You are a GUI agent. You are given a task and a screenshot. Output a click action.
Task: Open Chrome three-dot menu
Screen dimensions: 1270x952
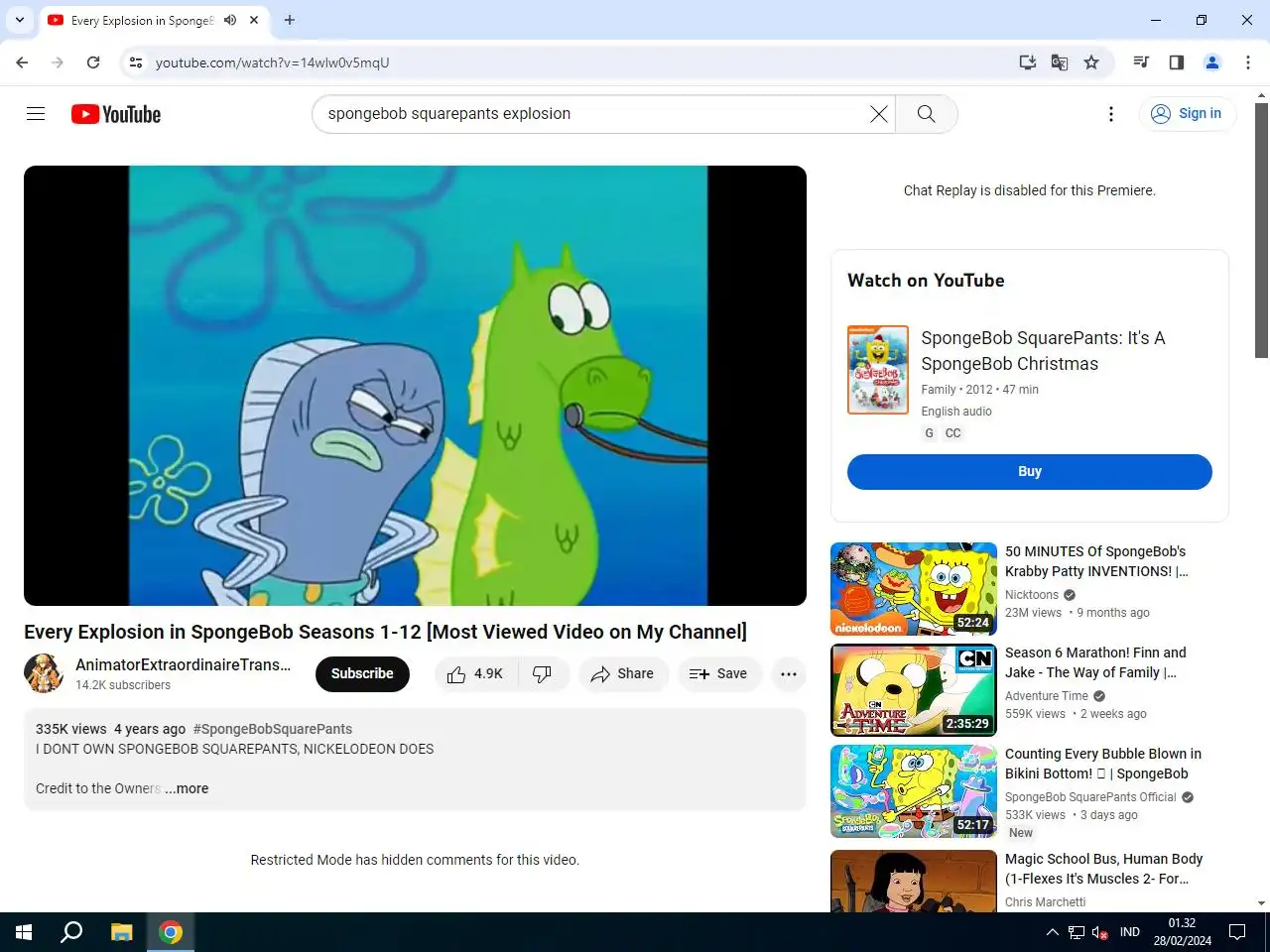tap(1248, 62)
